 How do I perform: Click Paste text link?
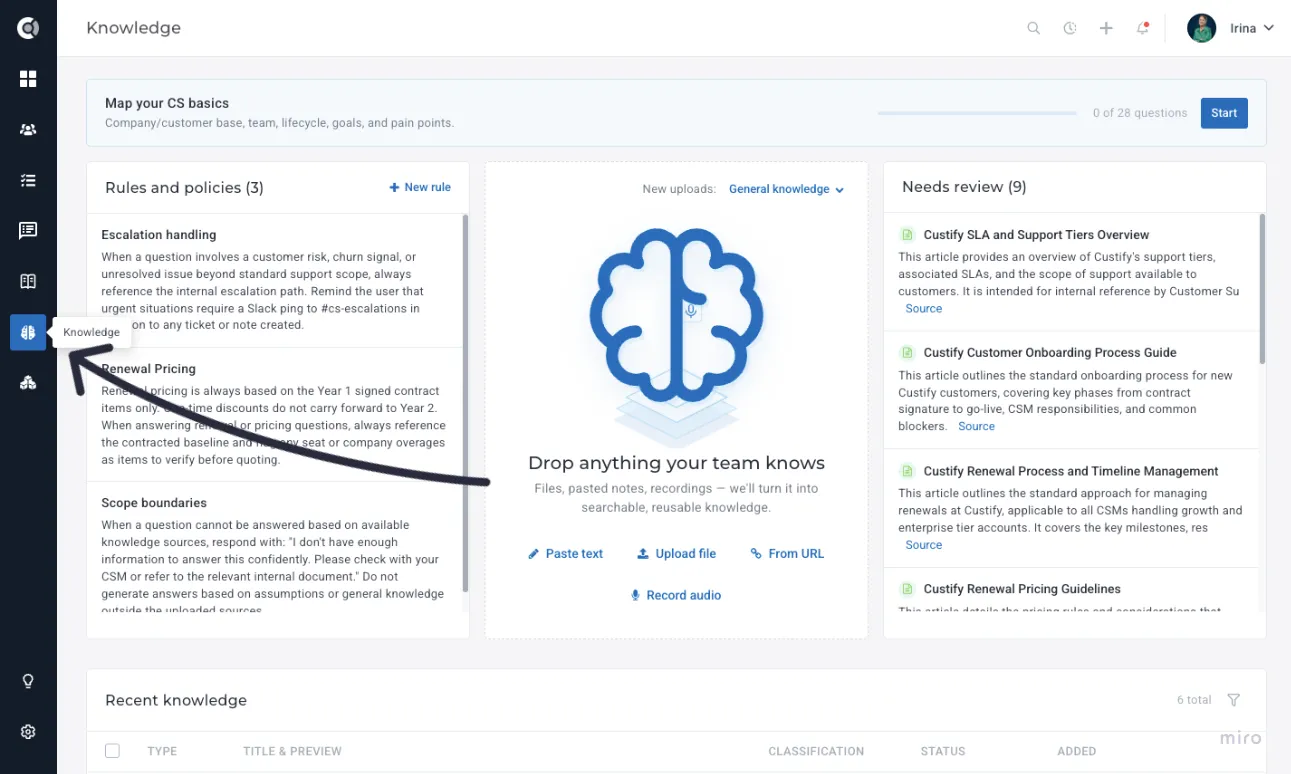pos(566,553)
